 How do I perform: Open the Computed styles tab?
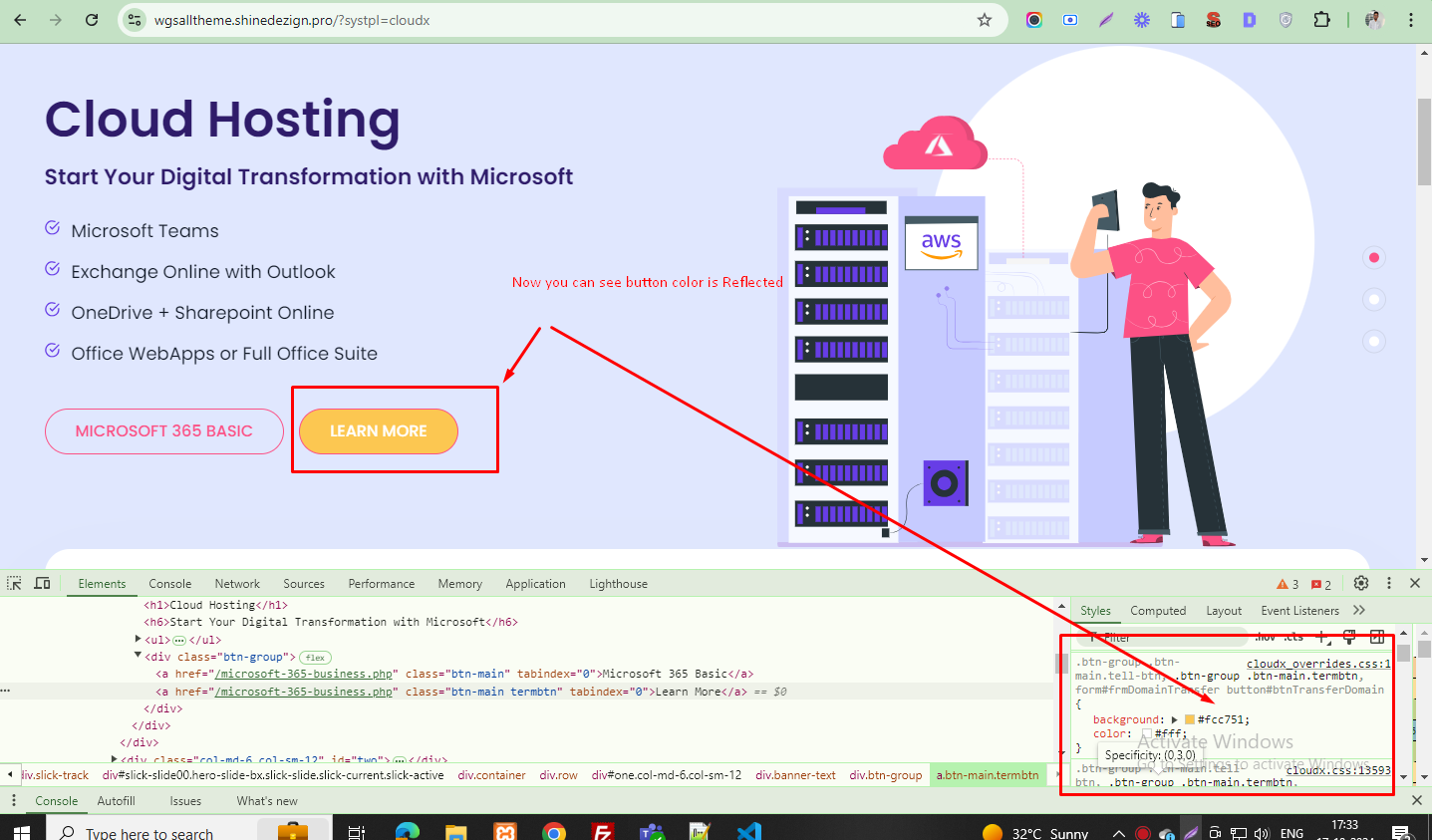coord(1158,611)
